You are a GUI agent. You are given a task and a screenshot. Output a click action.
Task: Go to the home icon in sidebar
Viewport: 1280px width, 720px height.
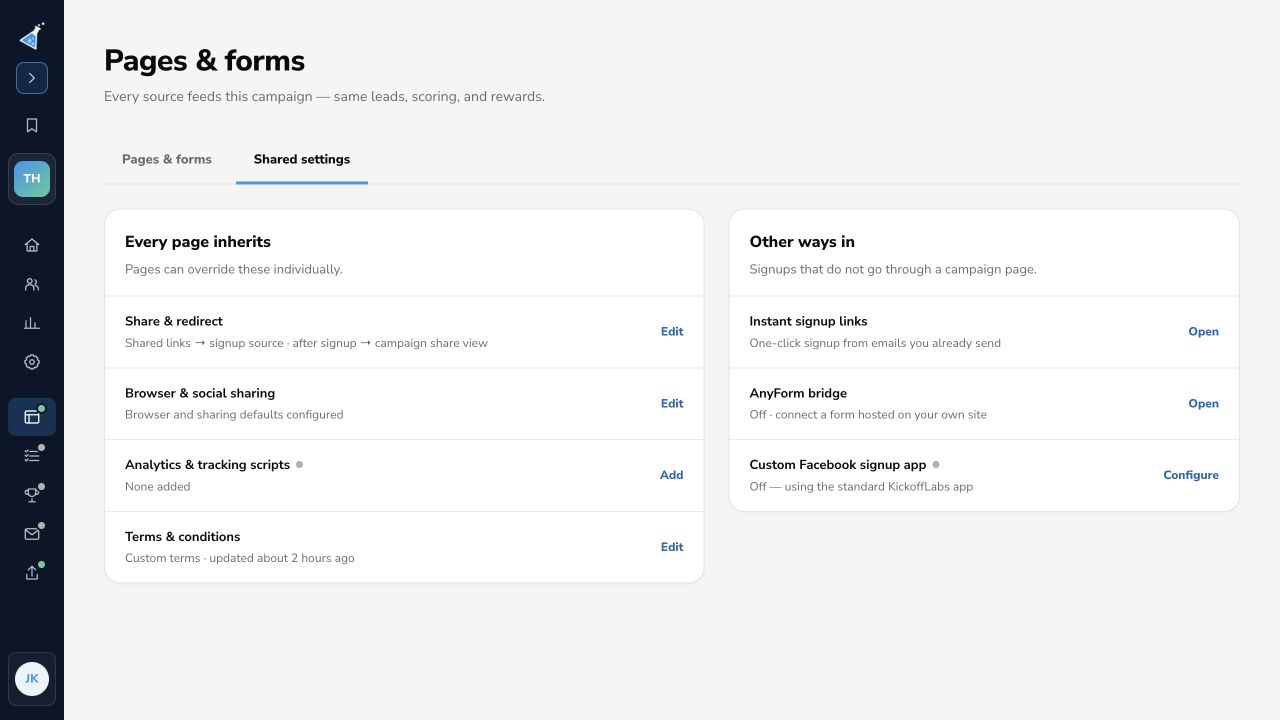(32, 245)
